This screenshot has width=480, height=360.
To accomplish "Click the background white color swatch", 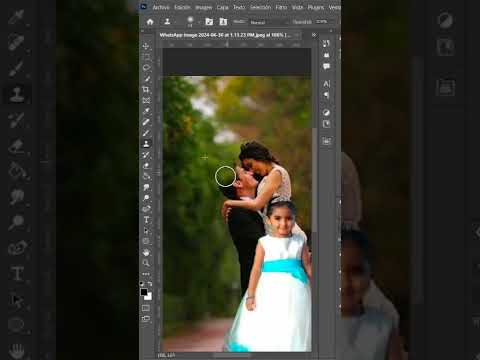I will click(148, 296).
